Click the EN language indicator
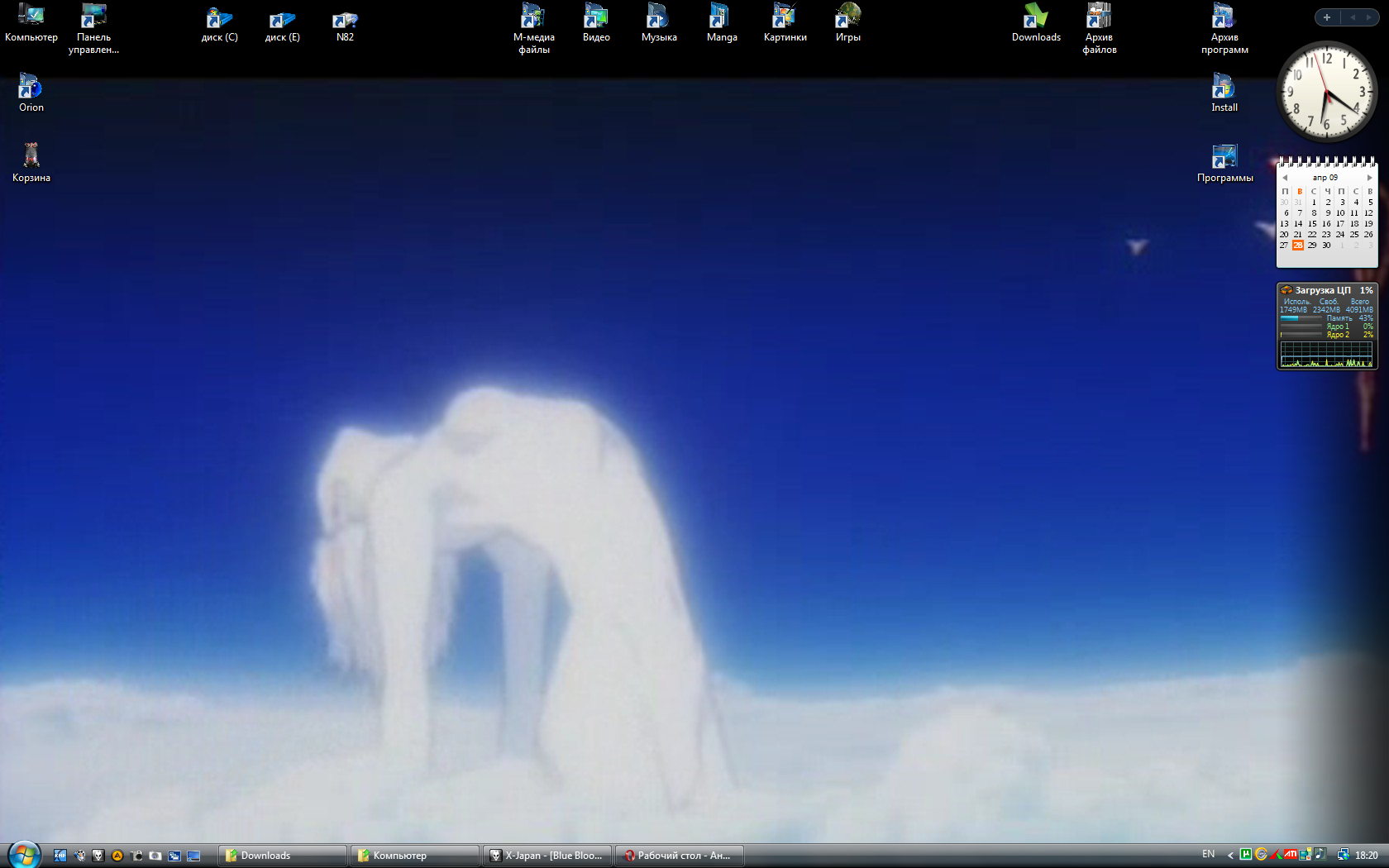 click(x=1209, y=854)
